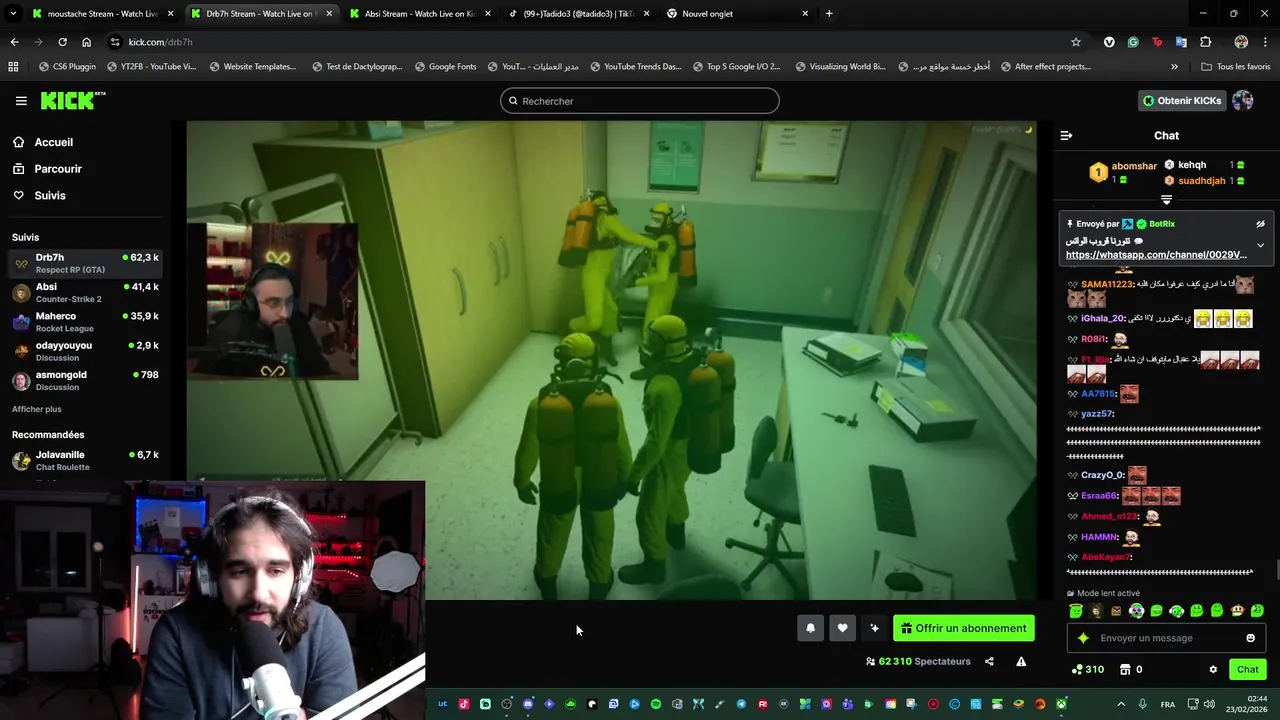Image resolution: width=1280 pixels, height=720 pixels.
Task: Go back in browser history
Action: coord(14,42)
